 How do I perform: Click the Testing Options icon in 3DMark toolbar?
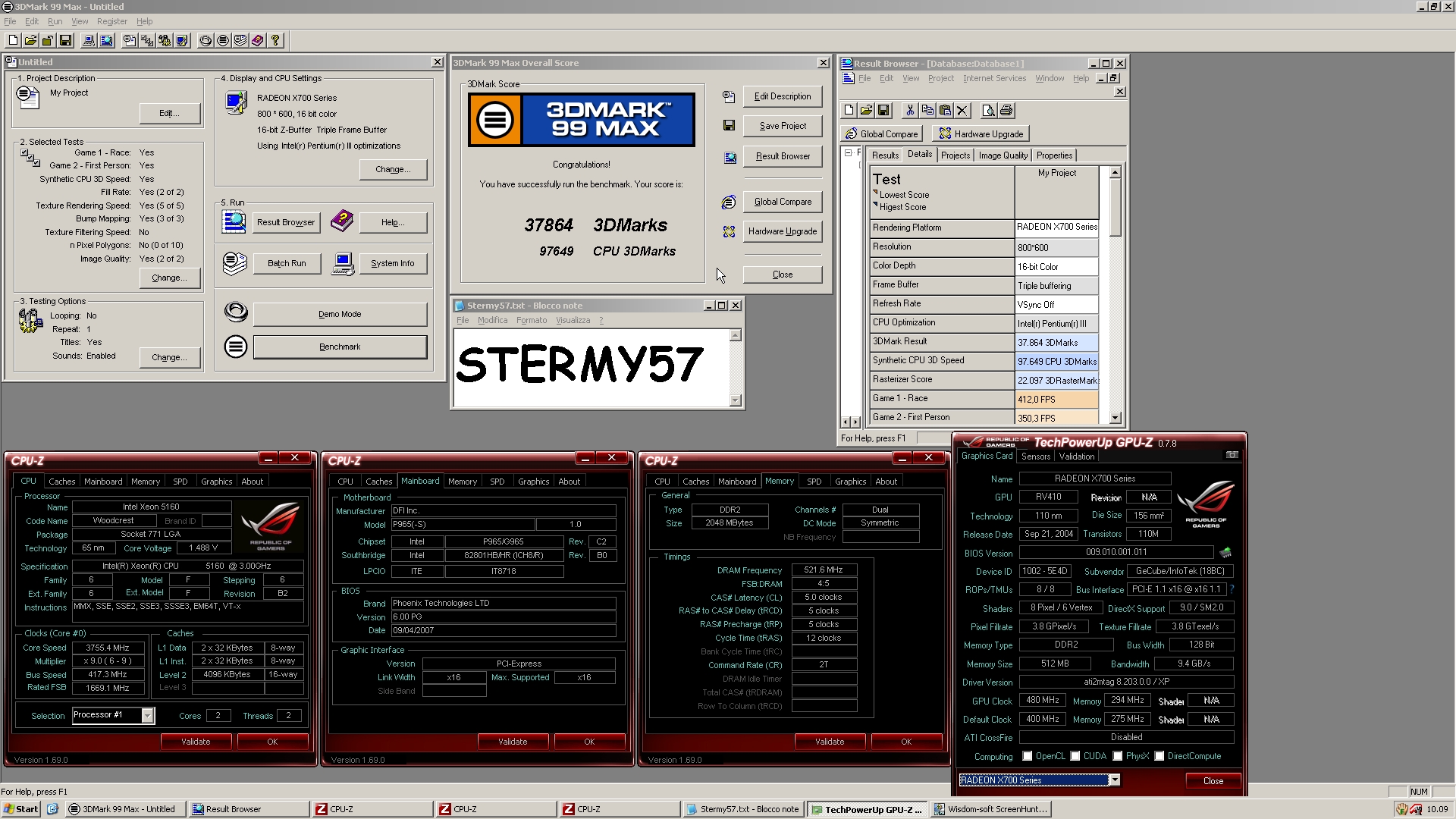tap(165, 41)
